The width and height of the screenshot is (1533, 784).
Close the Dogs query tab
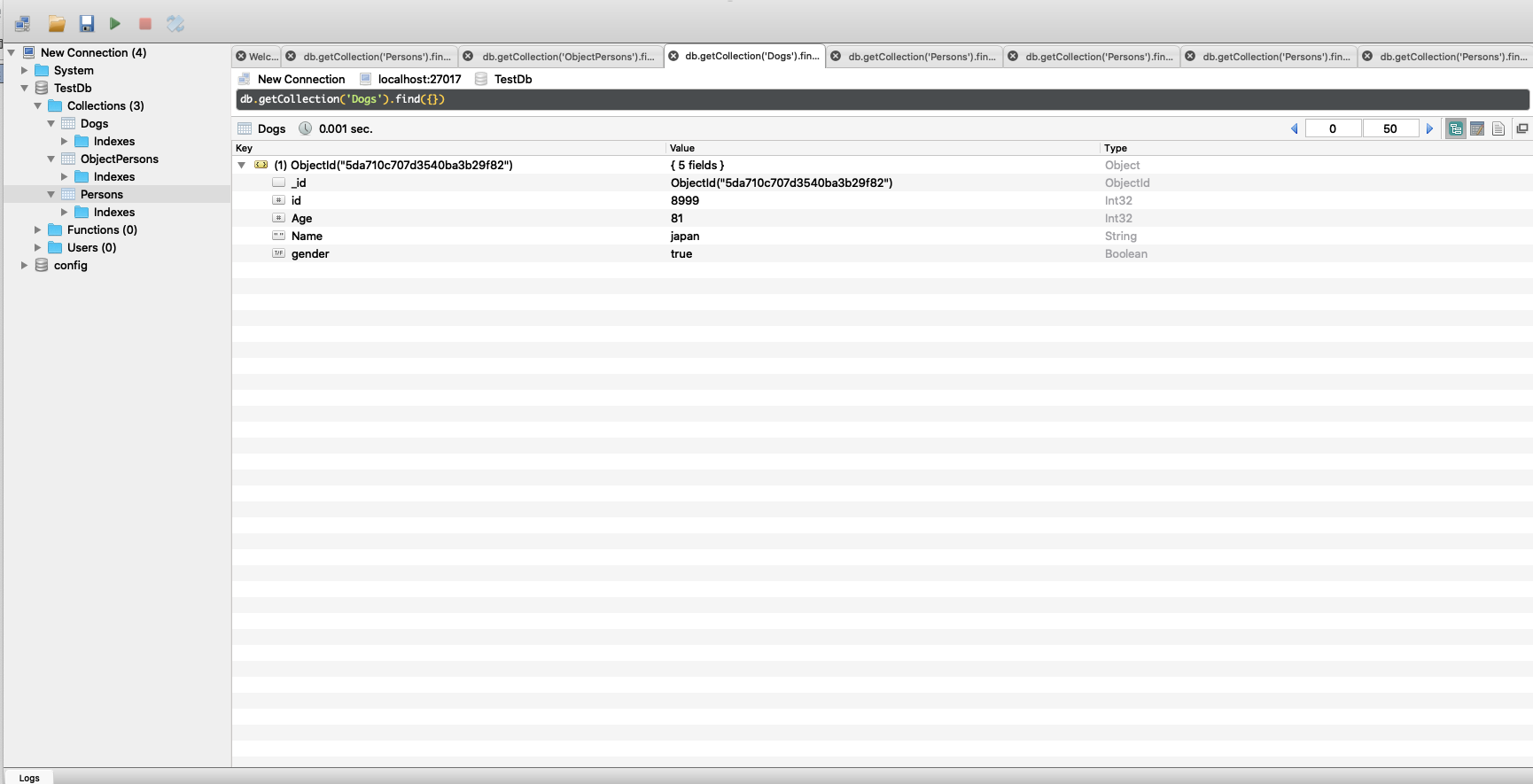click(x=673, y=56)
